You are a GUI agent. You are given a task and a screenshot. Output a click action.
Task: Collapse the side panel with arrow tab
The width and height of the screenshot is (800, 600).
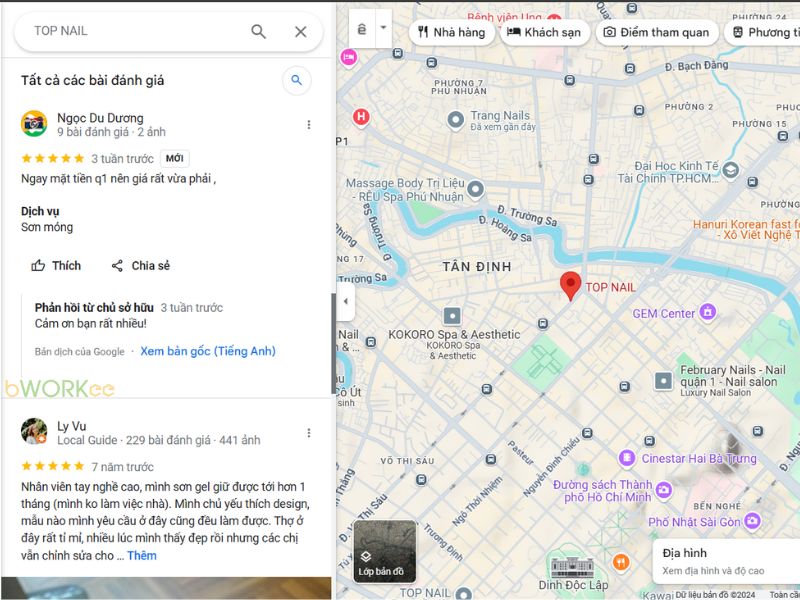(345, 301)
